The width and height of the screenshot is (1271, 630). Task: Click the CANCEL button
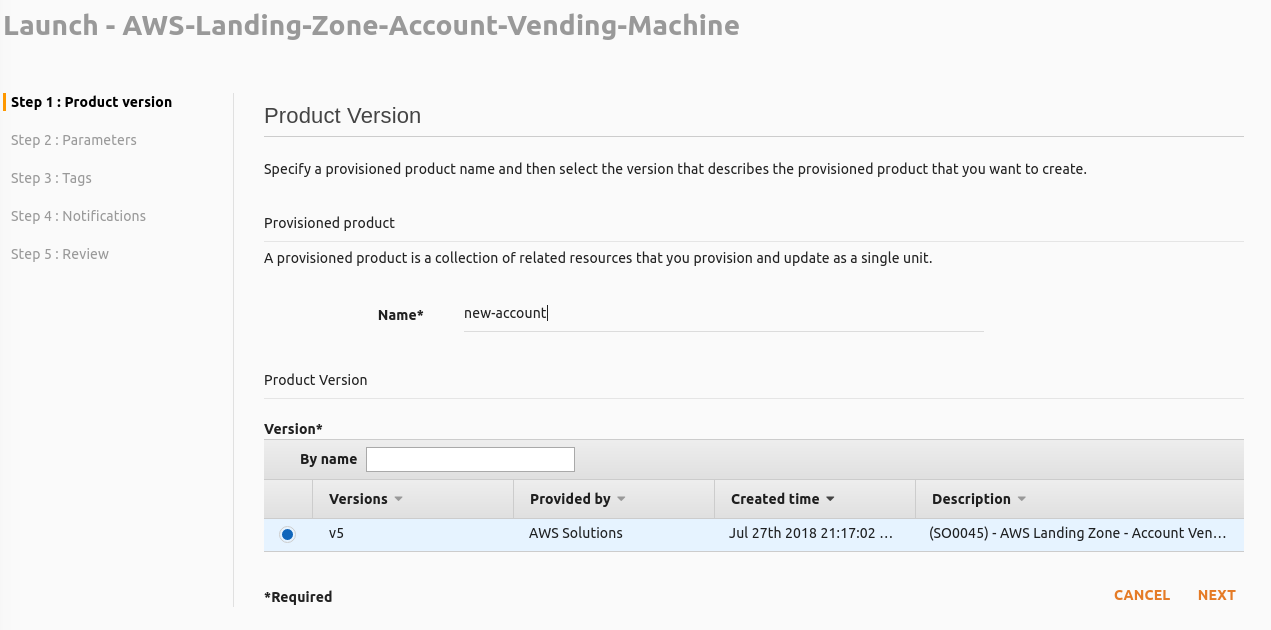click(1141, 595)
